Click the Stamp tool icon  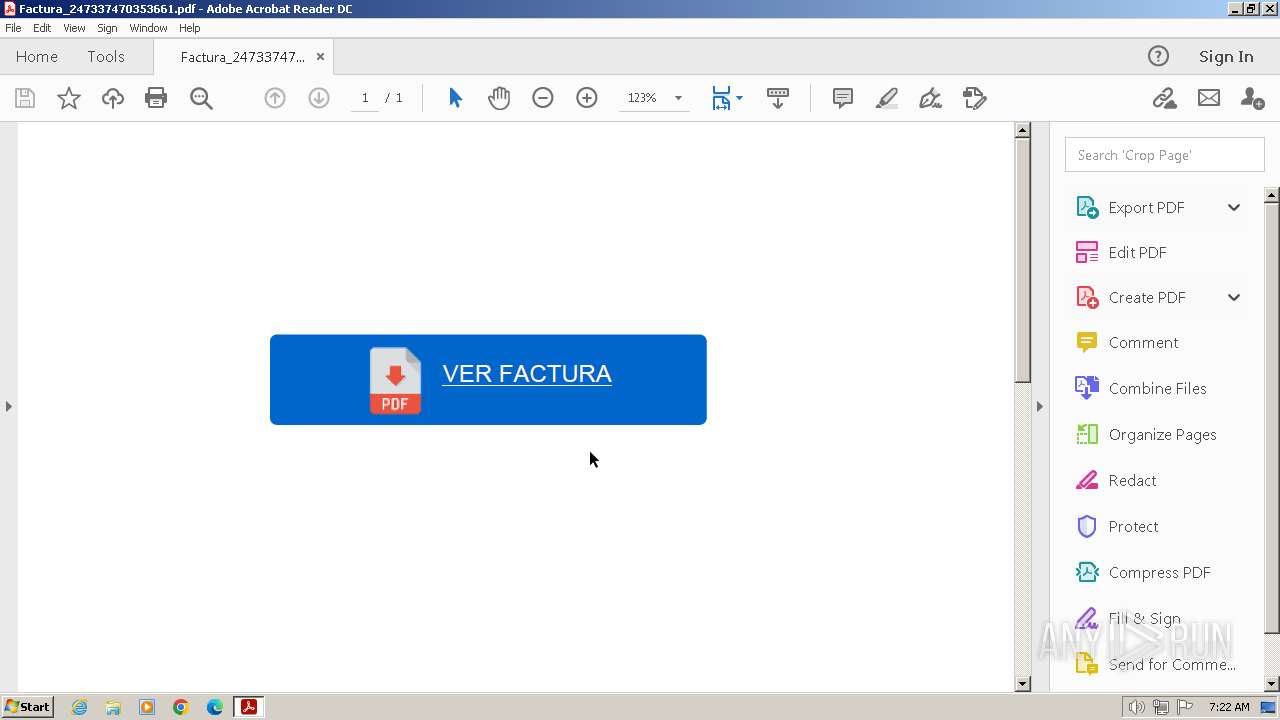[x=974, y=98]
